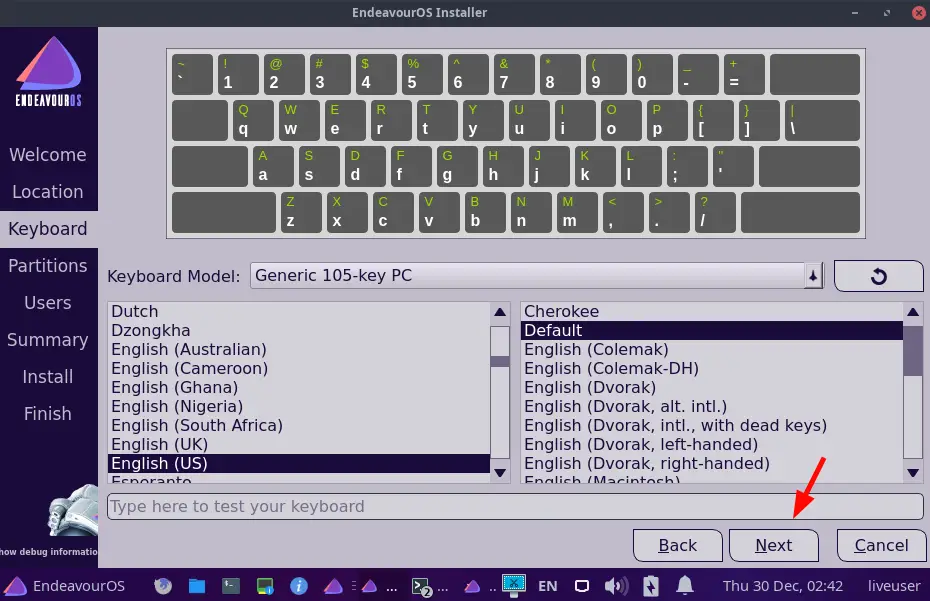Click the Summary step in the sidebar
Image resolution: width=930 pixels, height=601 pixels.
[x=48, y=340]
